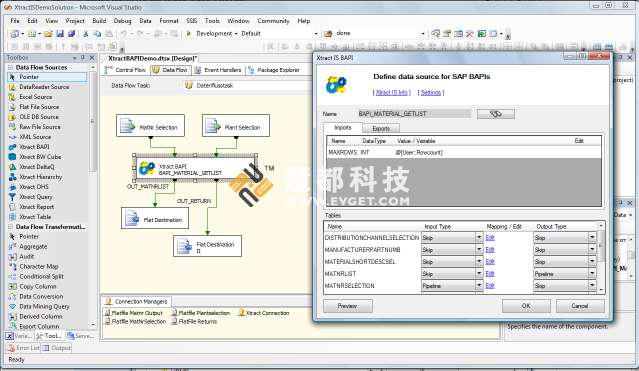The image size is (639, 371).
Task: Select Character Map transformation
Action: tap(39, 267)
